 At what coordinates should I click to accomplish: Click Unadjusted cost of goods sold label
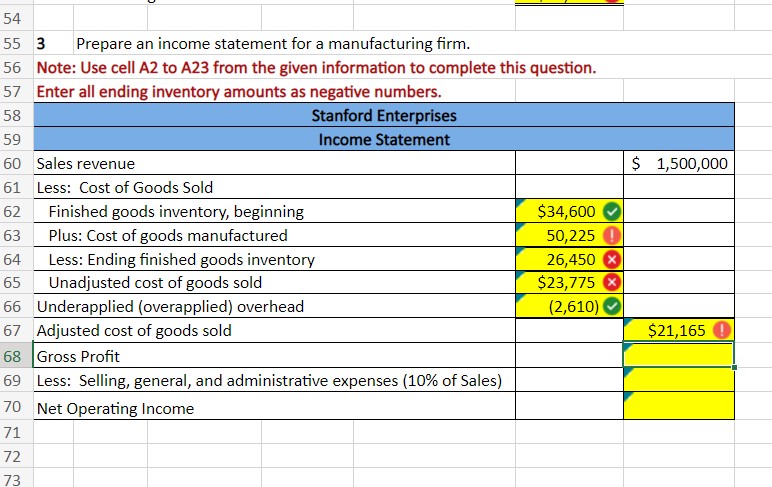155,283
